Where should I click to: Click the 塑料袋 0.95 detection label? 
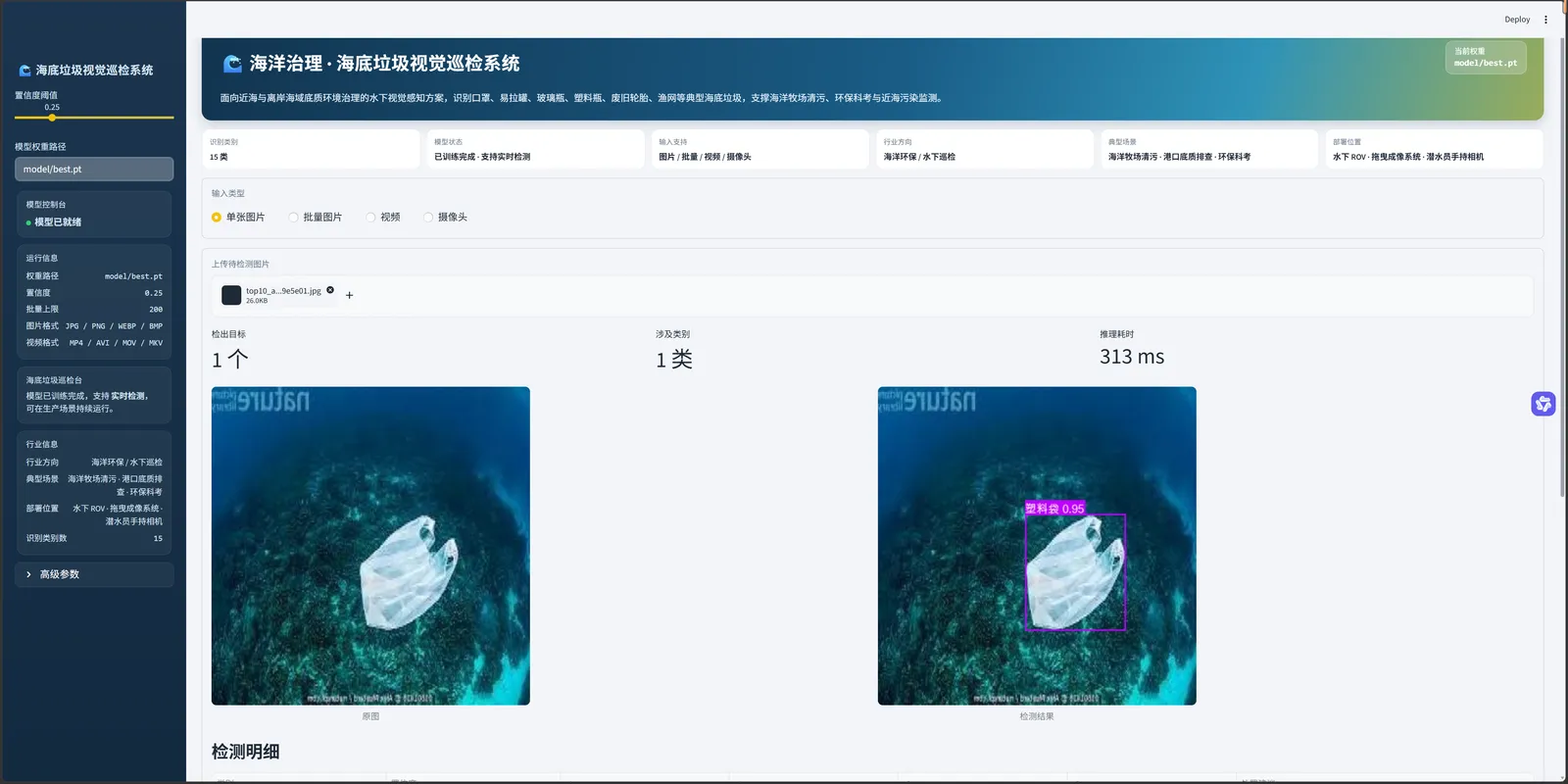(1055, 509)
